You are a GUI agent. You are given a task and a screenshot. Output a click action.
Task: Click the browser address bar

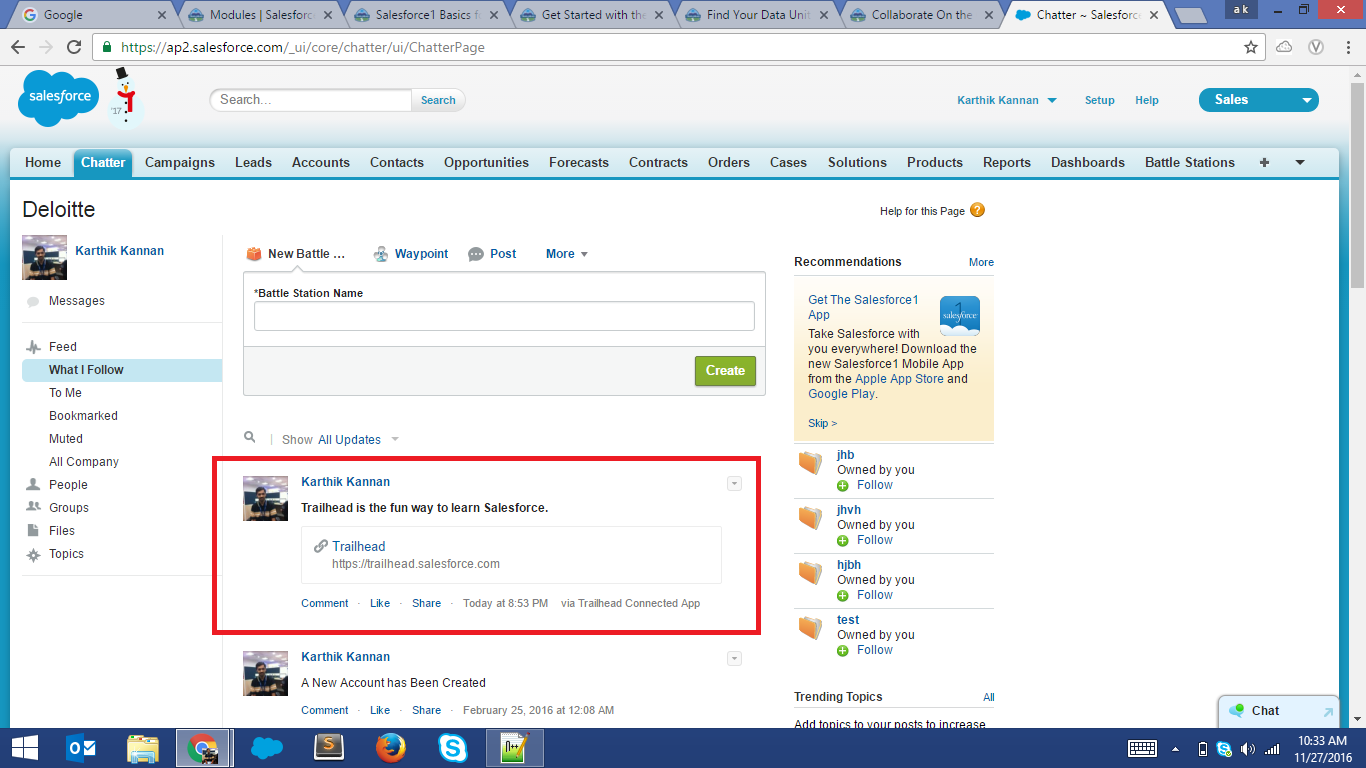click(x=680, y=47)
